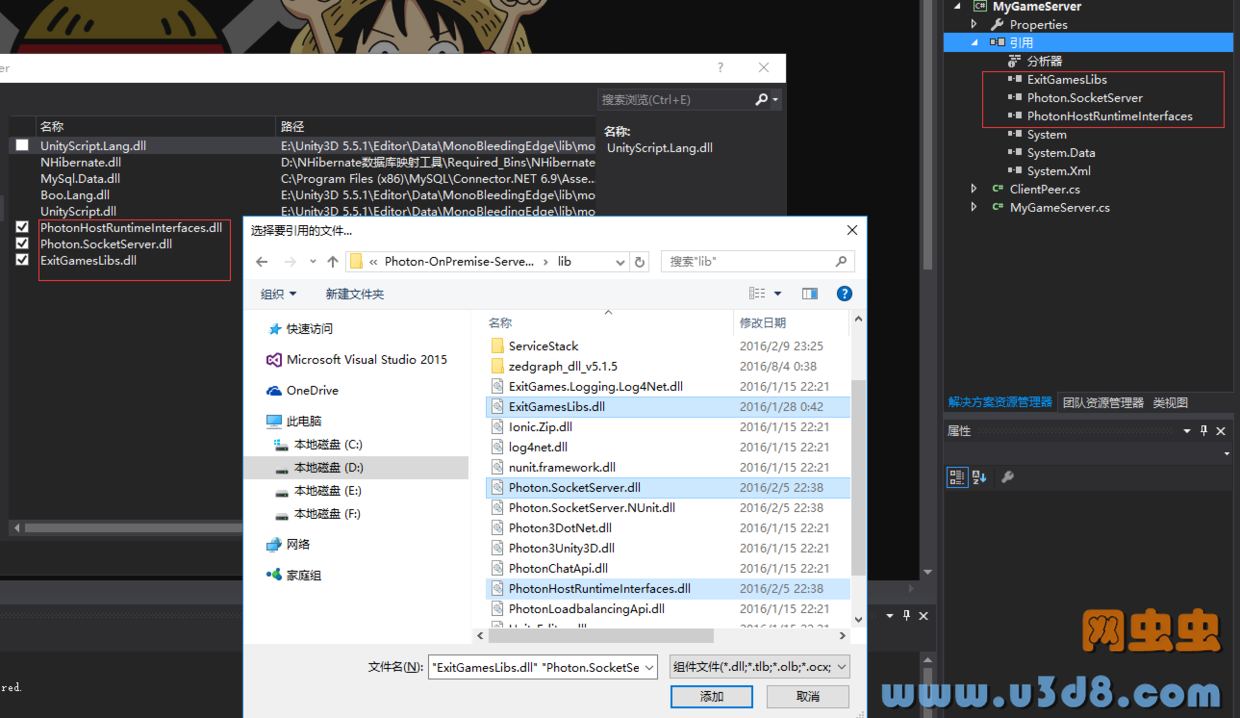
Task: Open the file type filter dropdown
Action: point(760,667)
